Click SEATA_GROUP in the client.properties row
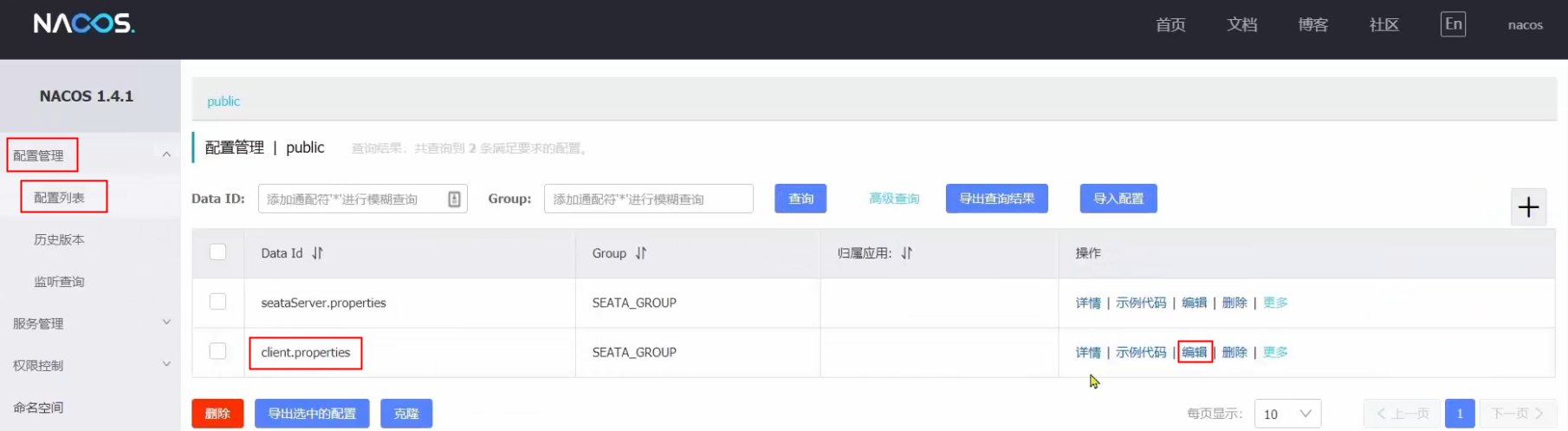1568x431 pixels. 634,352
